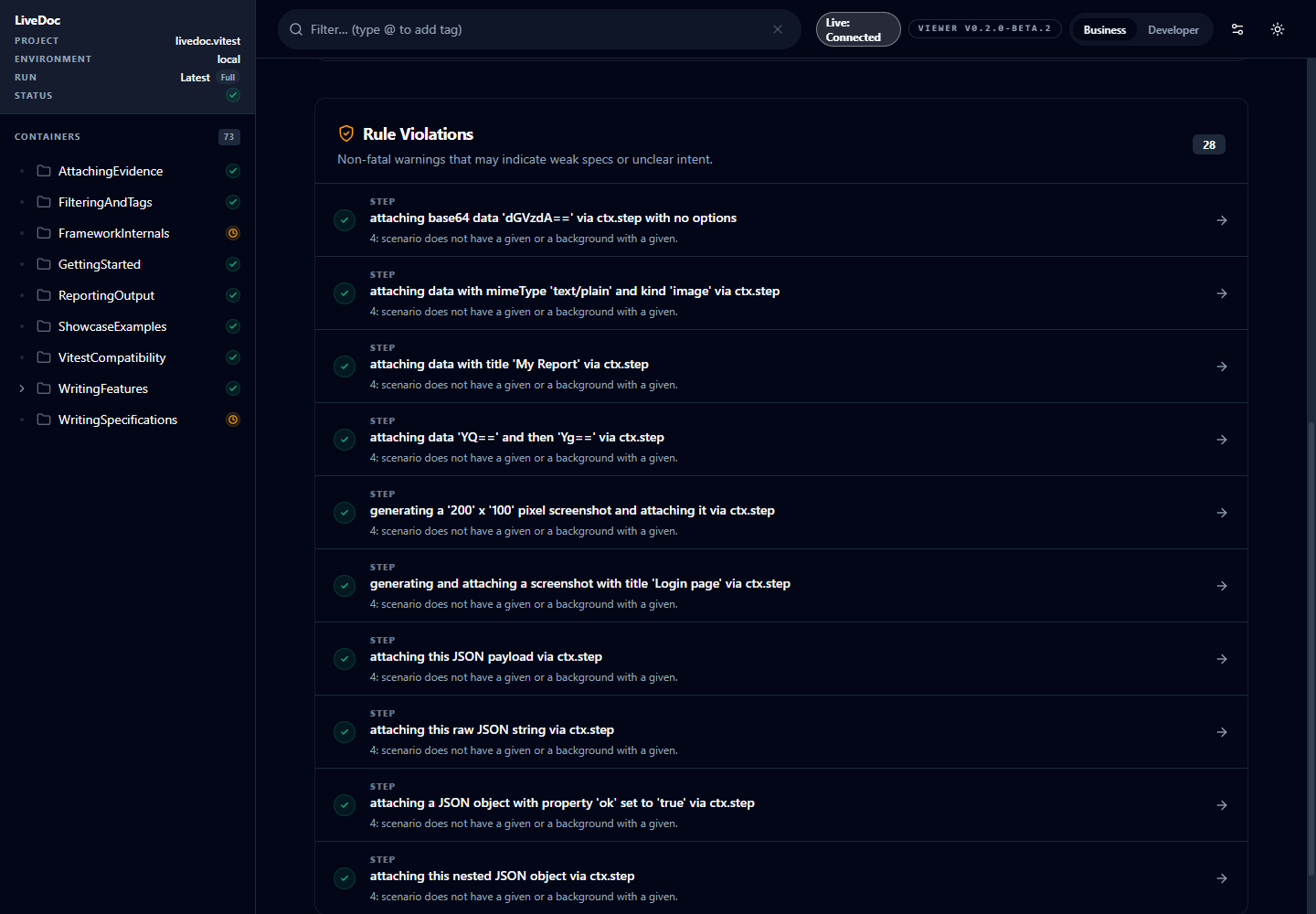Toggle light theme with the sun icon

click(x=1278, y=29)
